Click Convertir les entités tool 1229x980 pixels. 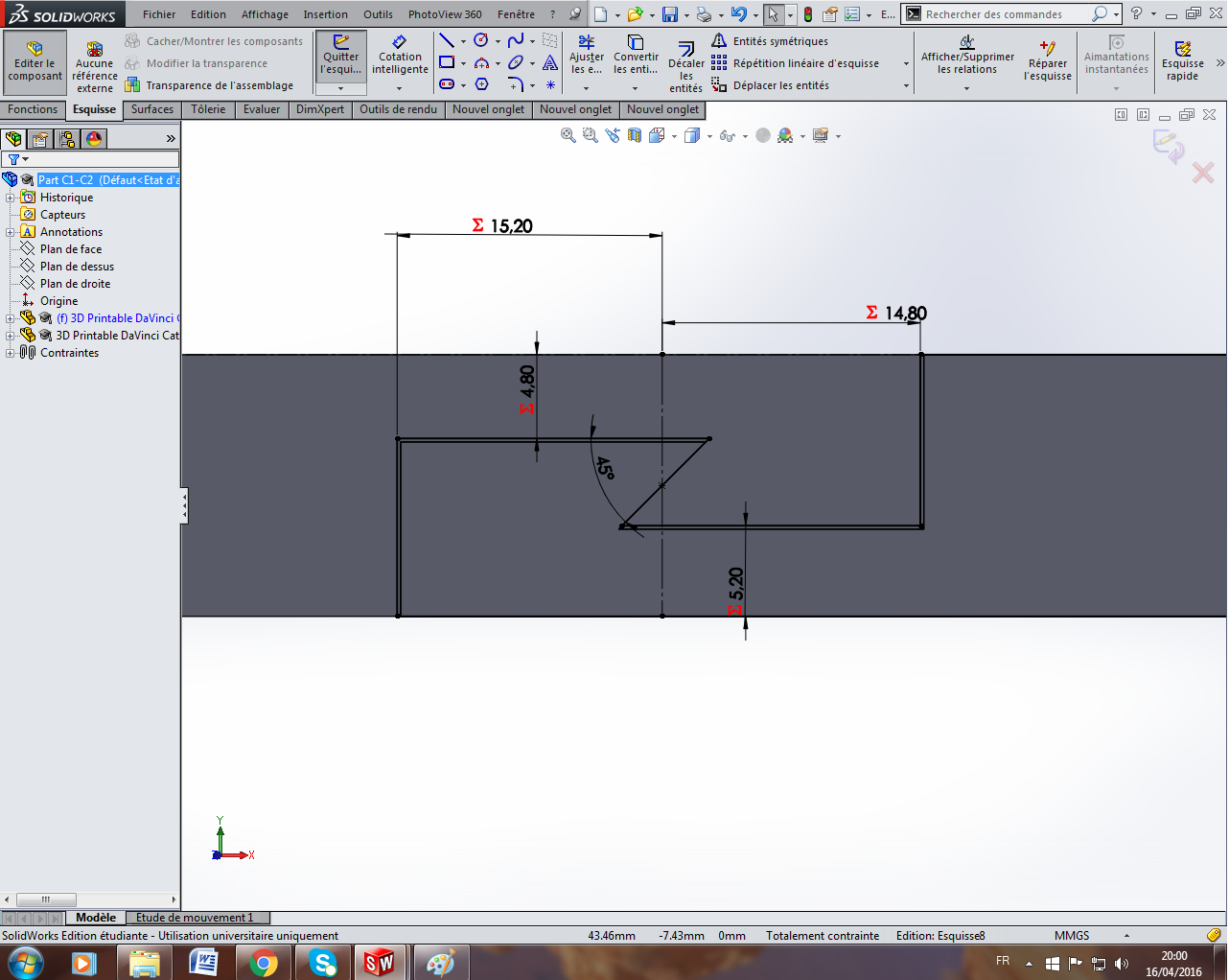click(636, 56)
